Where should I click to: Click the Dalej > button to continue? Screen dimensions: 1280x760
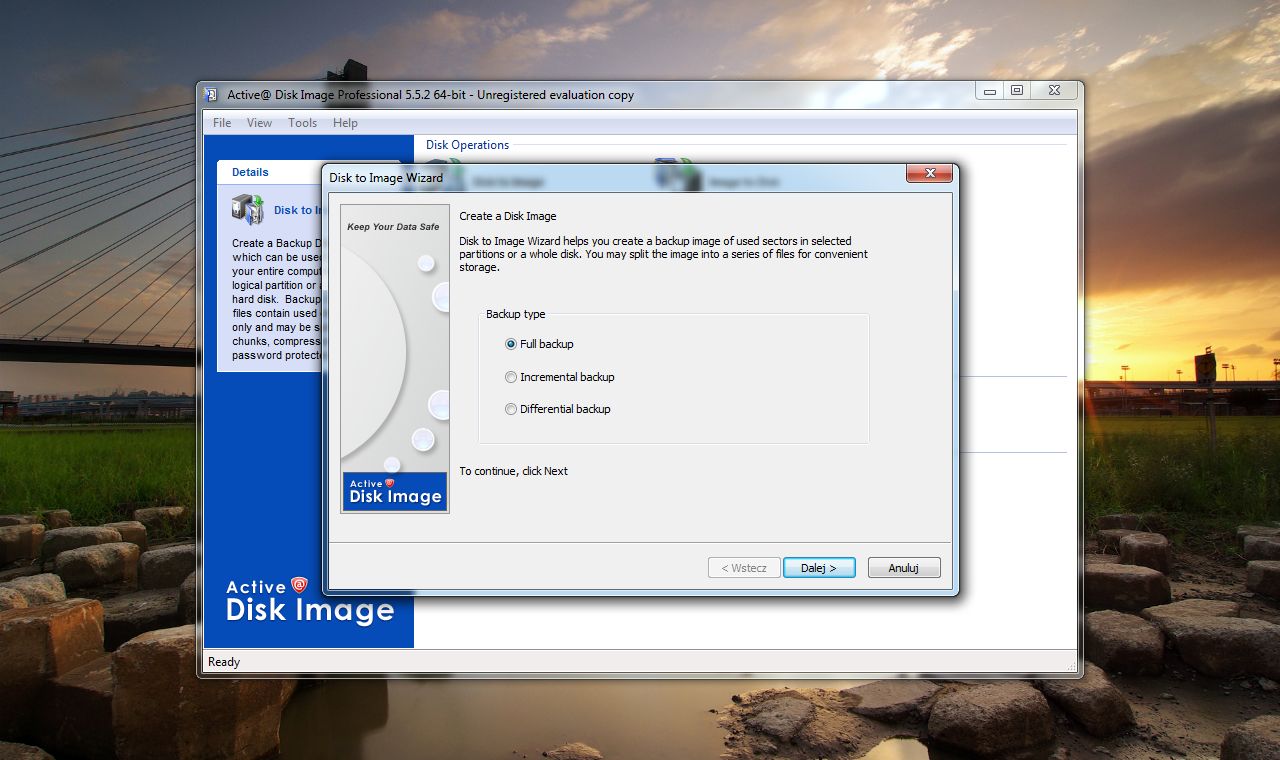pos(819,568)
